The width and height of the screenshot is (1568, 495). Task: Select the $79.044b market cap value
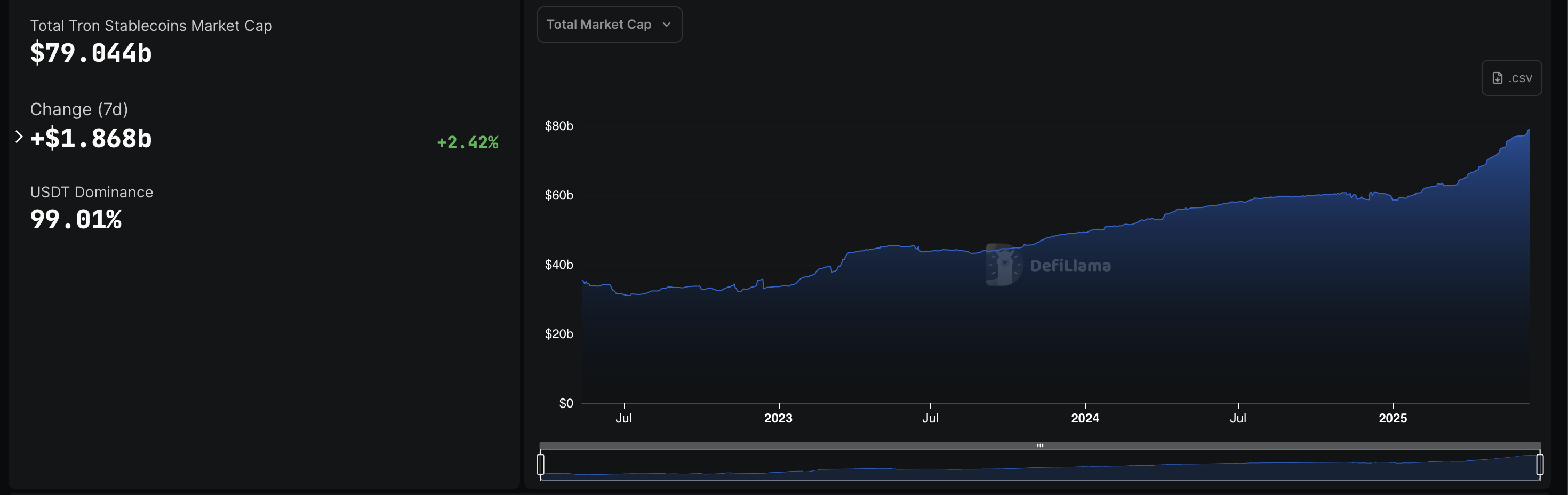click(91, 53)
